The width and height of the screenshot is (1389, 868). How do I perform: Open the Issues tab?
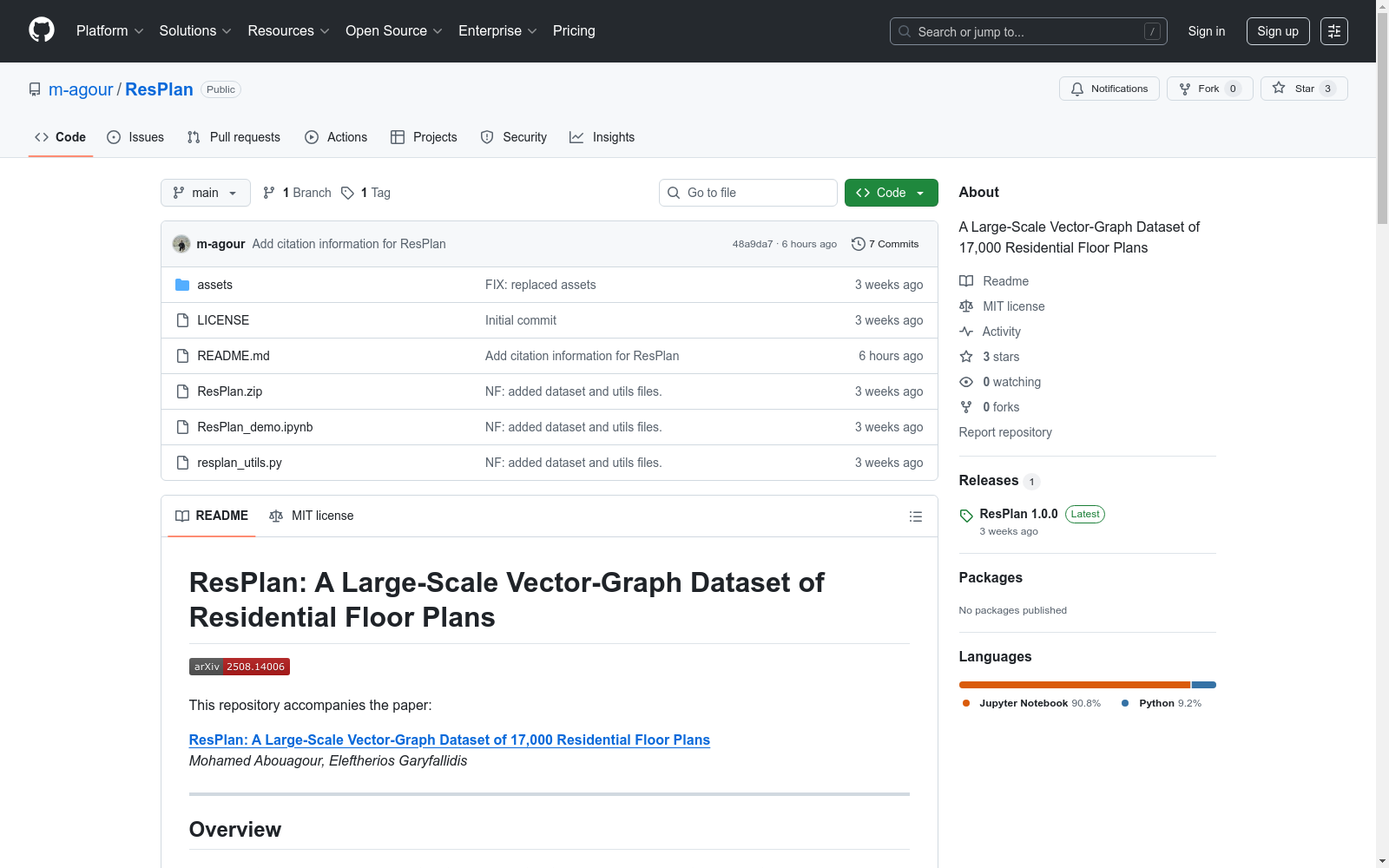coord(135,137)
